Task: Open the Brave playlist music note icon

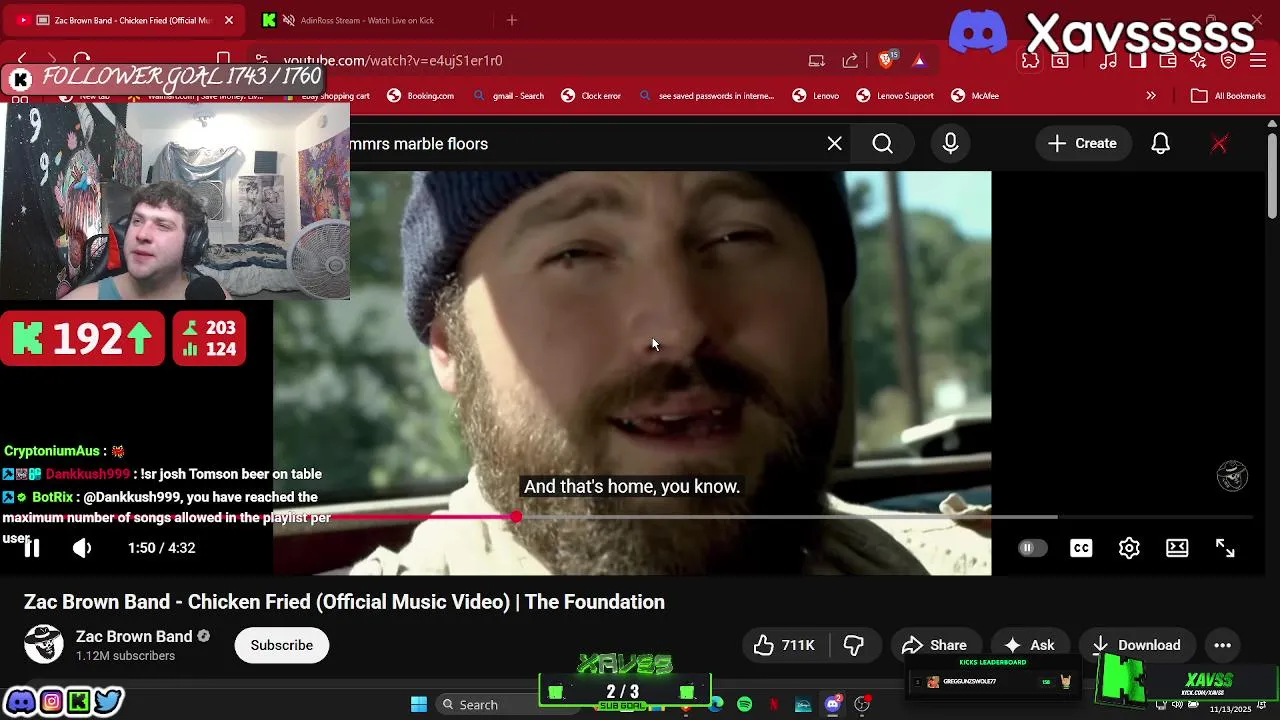Action: (x=1108, y=60)
